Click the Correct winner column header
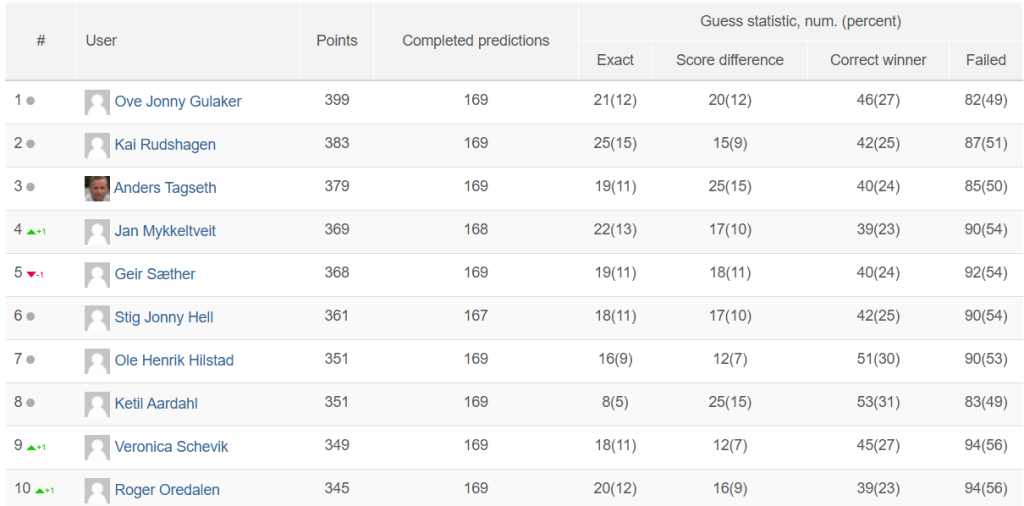Screen dimensions: 1024x506 (878, 60)
